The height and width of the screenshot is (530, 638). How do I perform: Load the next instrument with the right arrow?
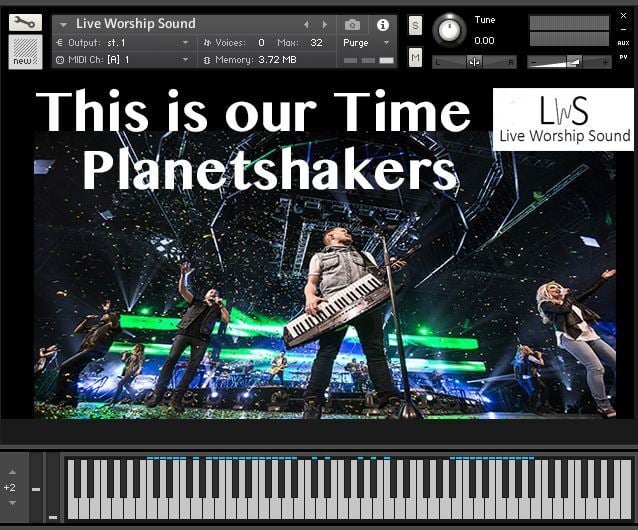[325, 25]
